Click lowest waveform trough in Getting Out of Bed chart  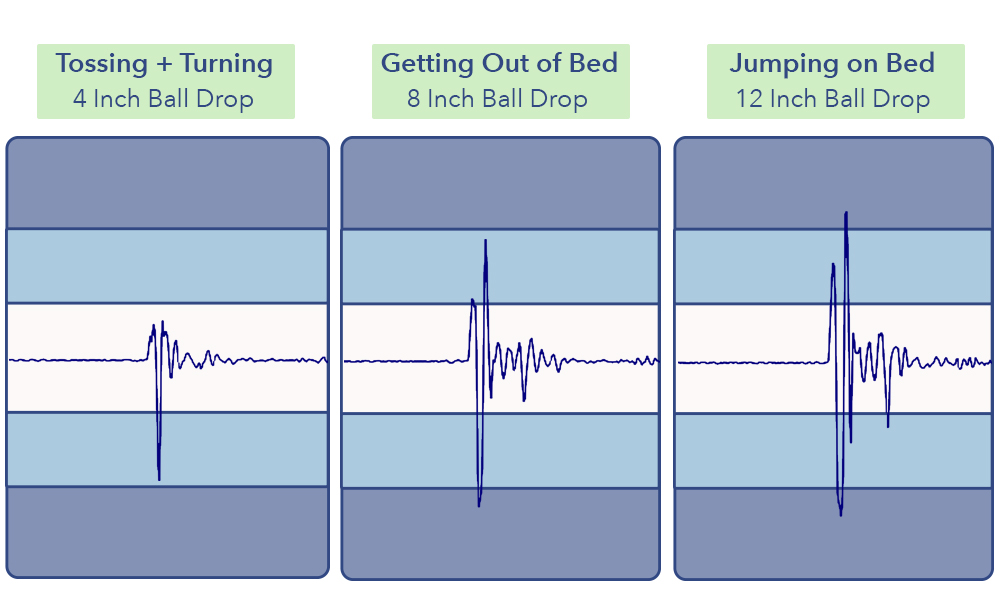pos(479,504)
